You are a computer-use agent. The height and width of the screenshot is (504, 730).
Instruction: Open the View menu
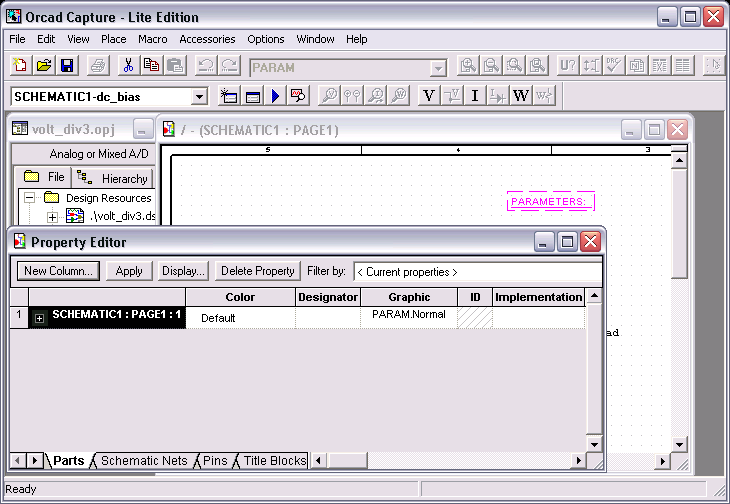(78, 39)
